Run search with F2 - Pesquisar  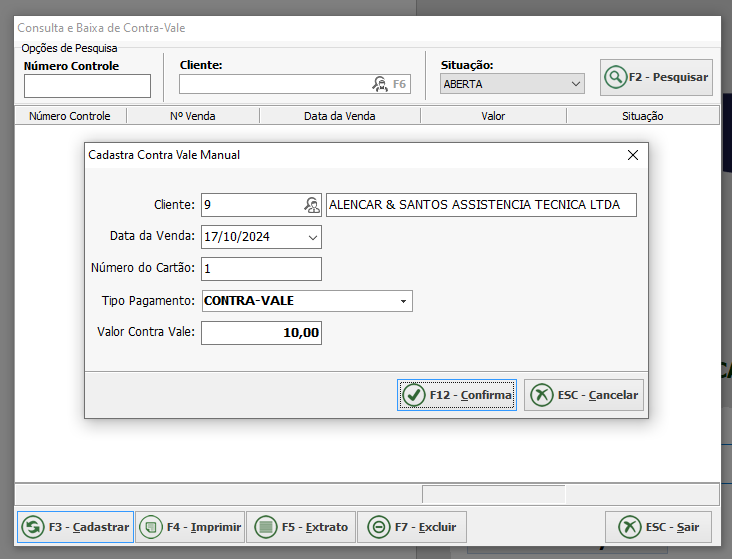click(656, 77)
